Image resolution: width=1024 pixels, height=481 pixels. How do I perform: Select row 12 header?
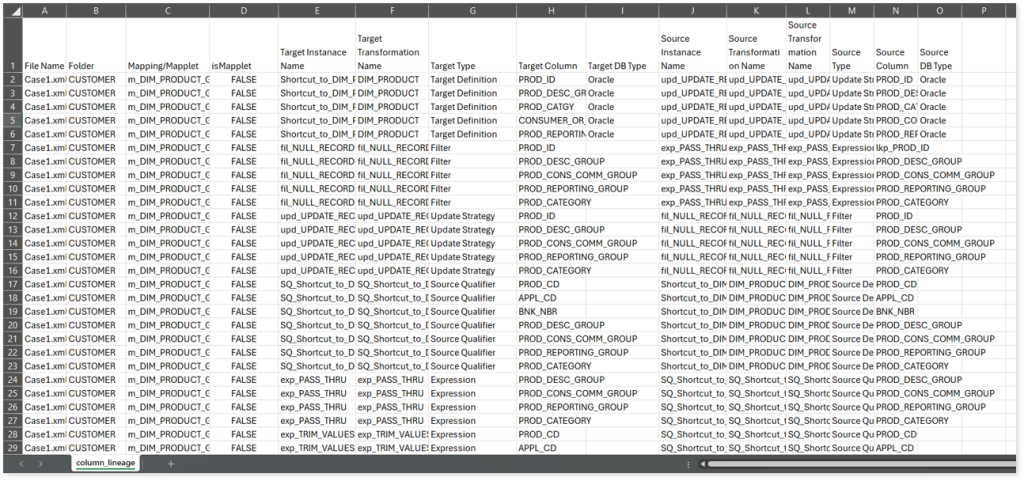click(x=12, y=216)
